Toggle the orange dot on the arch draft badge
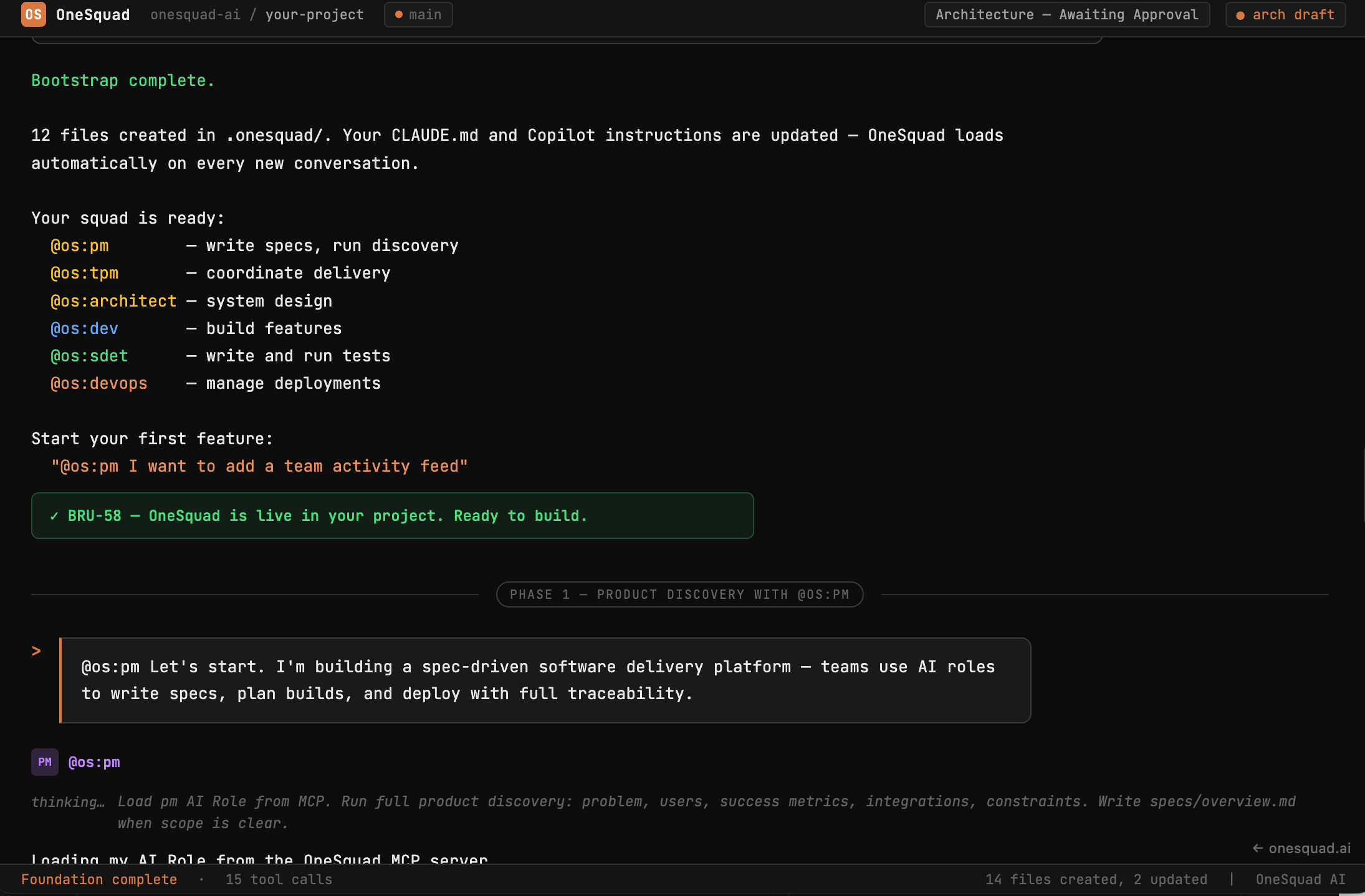 point(1242,14)
